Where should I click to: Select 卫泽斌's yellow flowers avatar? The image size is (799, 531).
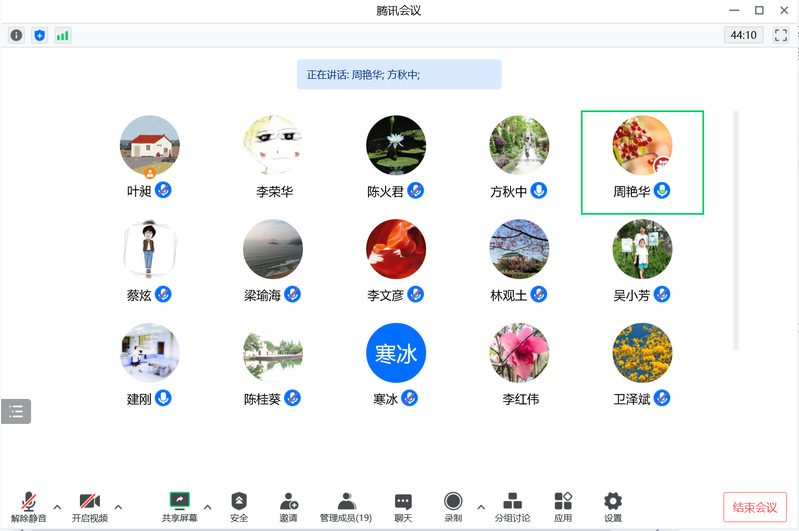[642, 353]
